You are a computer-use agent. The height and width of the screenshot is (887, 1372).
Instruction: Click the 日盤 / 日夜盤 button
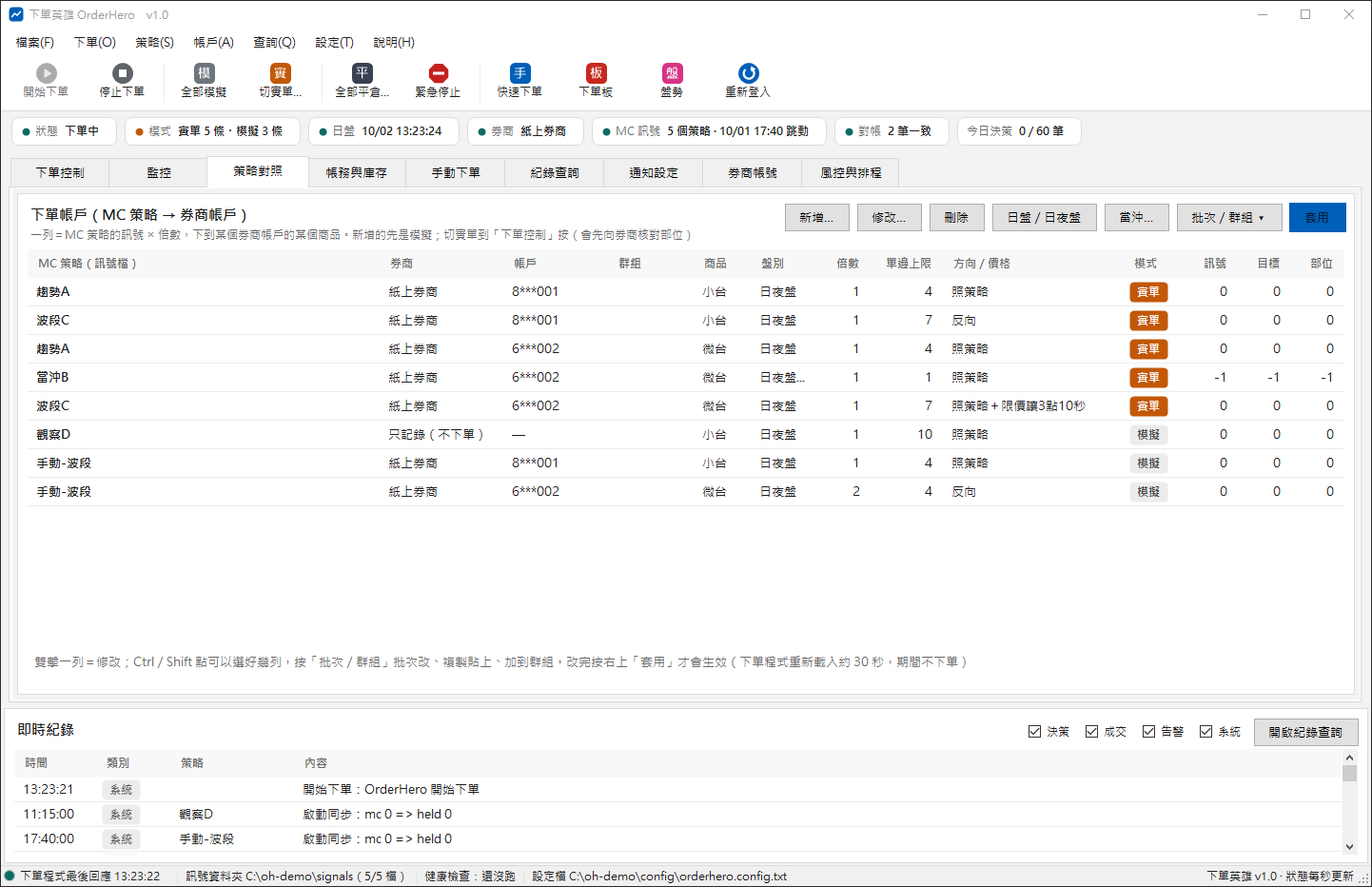tap(1044, 218)
